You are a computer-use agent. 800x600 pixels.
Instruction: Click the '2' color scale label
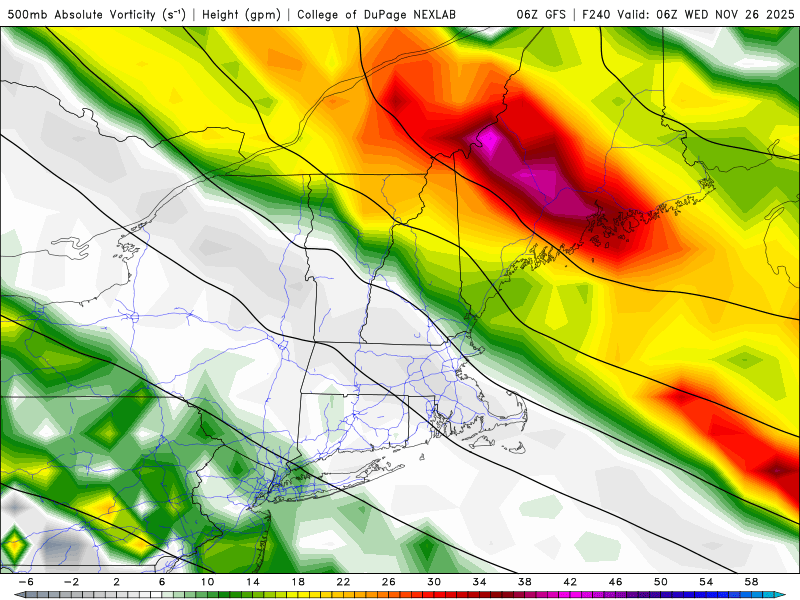(117, 582)
